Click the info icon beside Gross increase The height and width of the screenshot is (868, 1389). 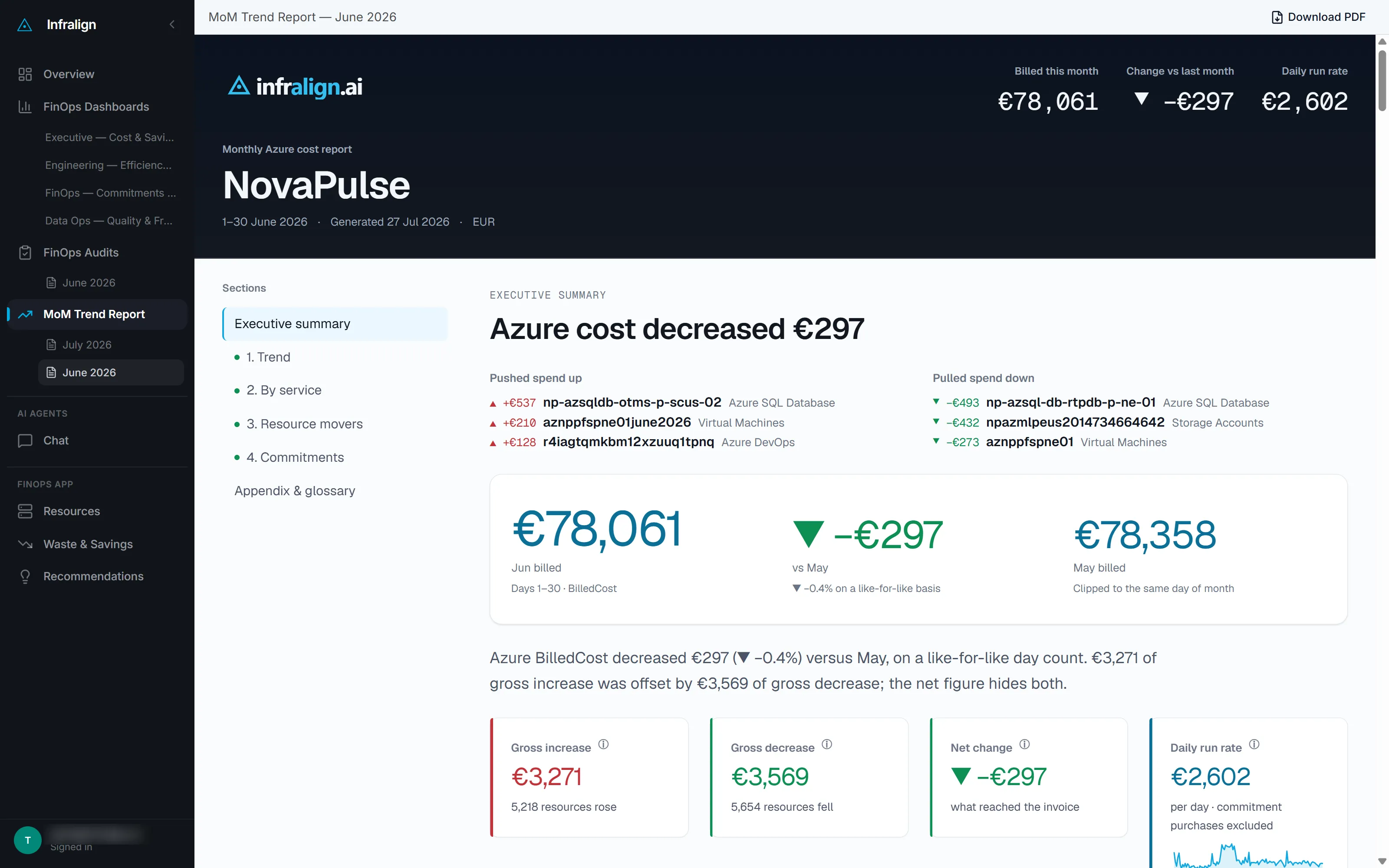(x=603, y=744)
